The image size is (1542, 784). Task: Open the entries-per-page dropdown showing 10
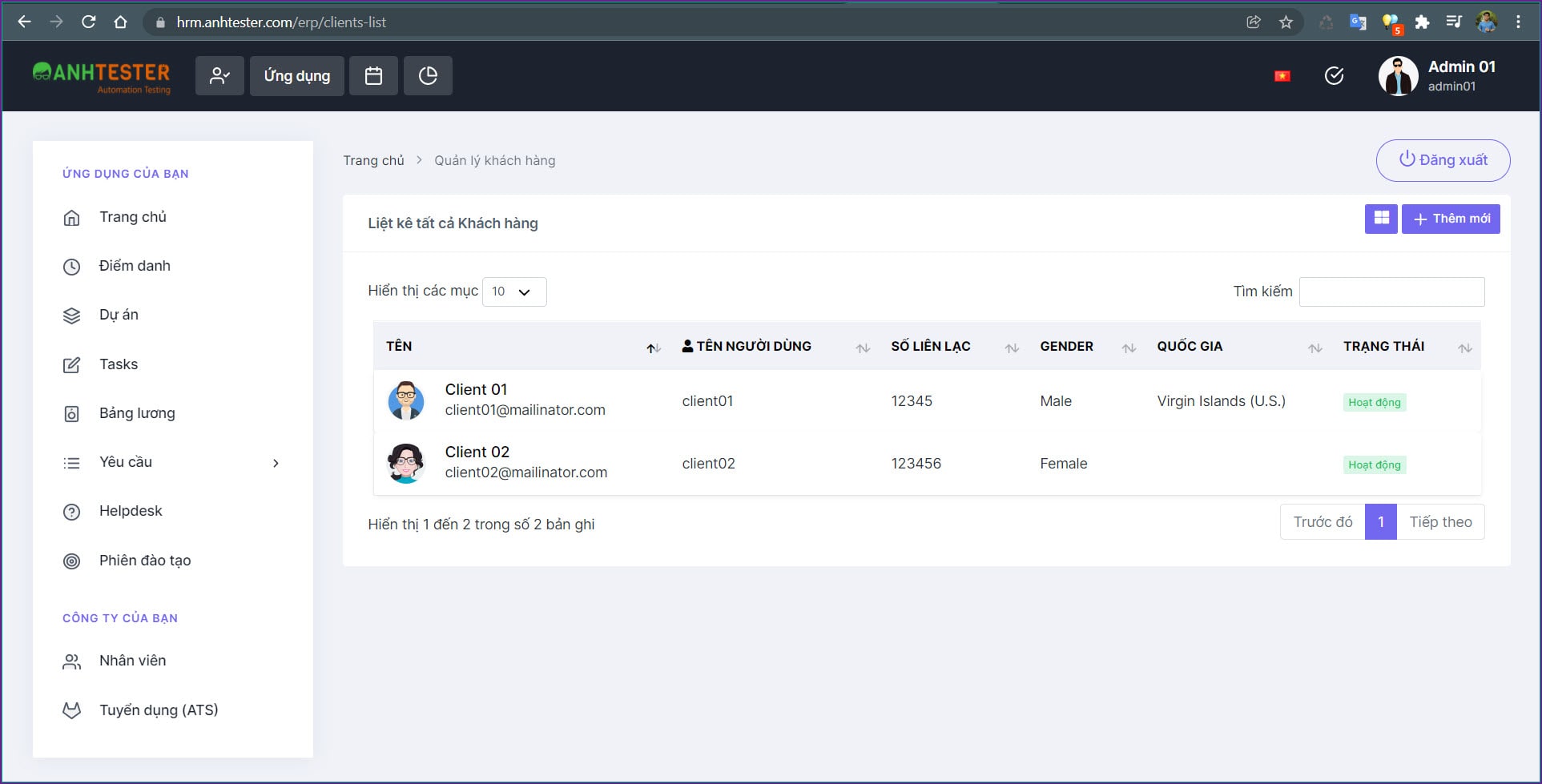514,291
